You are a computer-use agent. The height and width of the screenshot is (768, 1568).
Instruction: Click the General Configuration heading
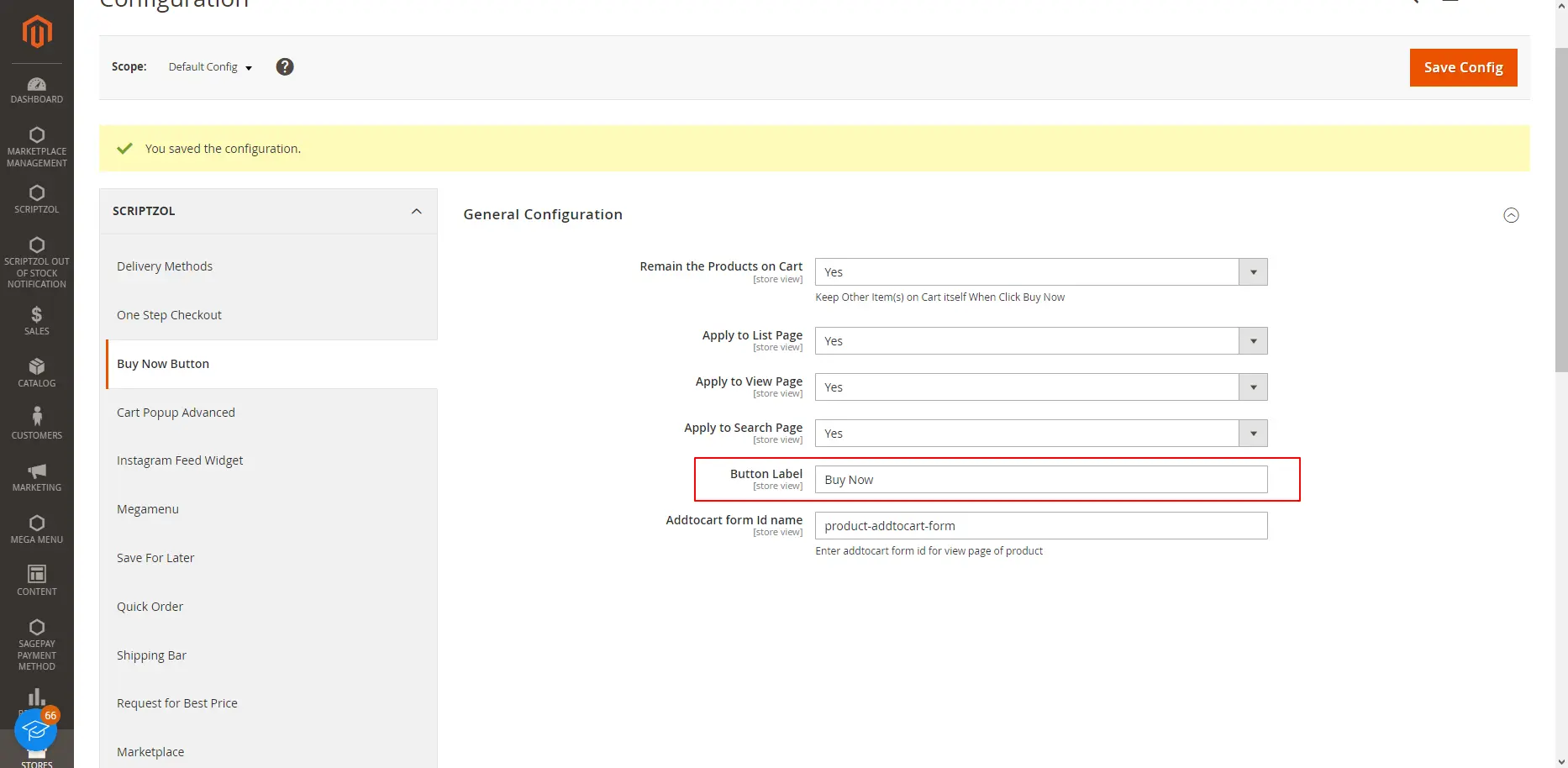click(x=543, y=214)
